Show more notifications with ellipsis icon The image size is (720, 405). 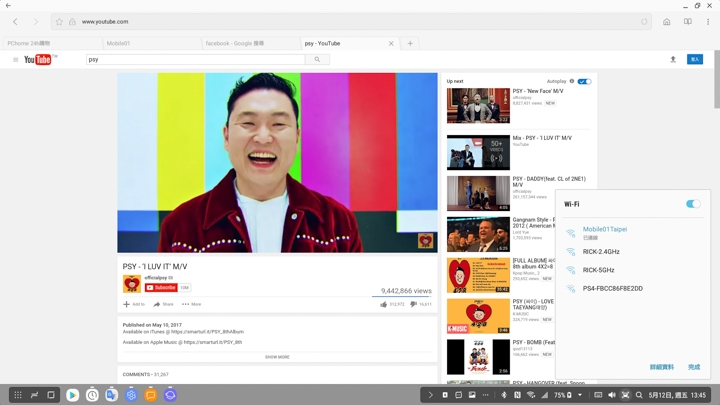coord(485,395)
